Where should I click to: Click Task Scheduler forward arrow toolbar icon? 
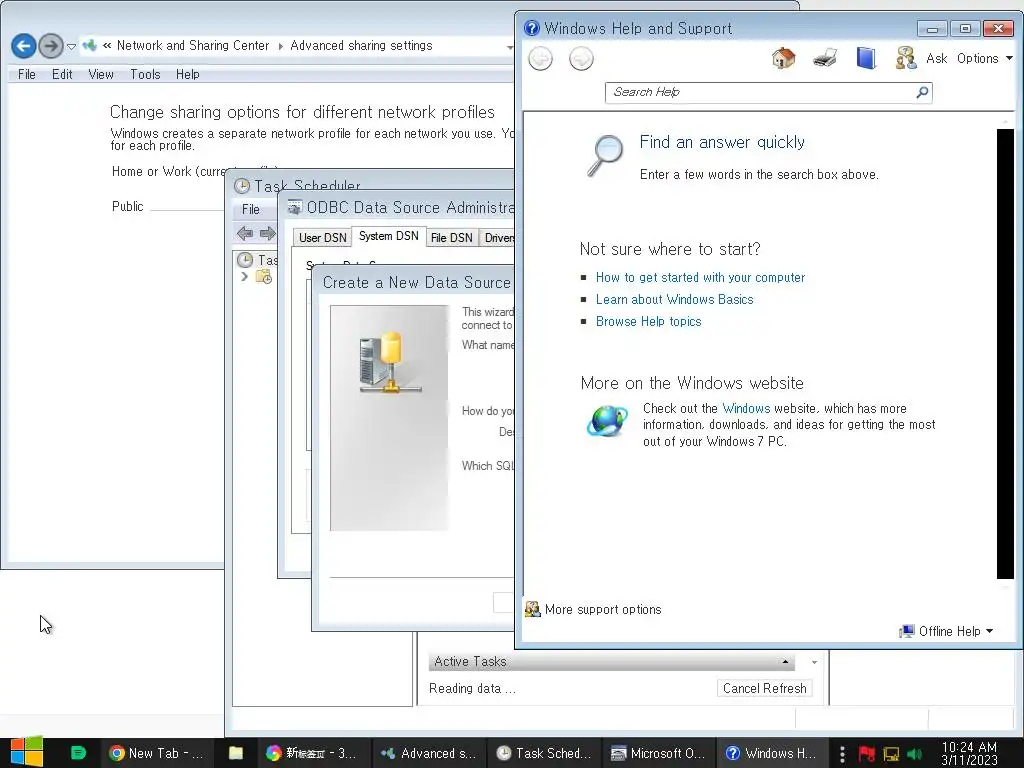(x=267, y=233)
